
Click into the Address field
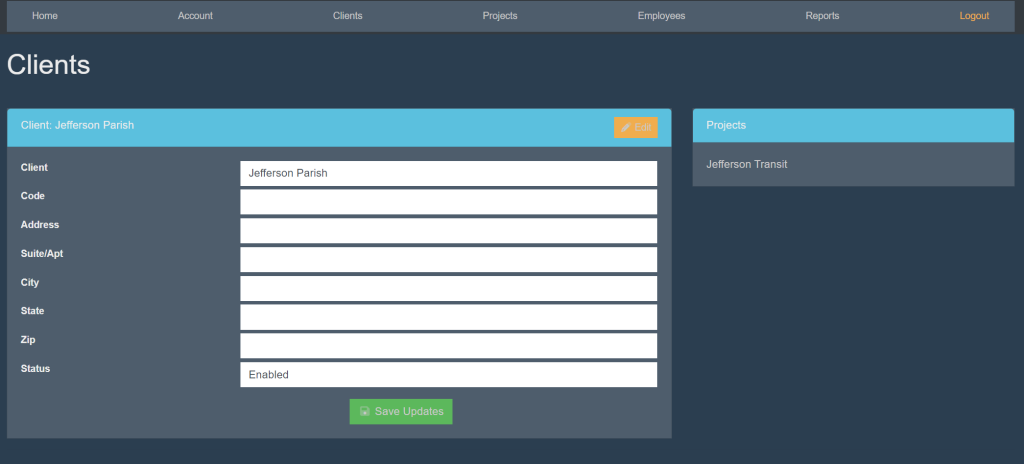(x=448, y=231)
